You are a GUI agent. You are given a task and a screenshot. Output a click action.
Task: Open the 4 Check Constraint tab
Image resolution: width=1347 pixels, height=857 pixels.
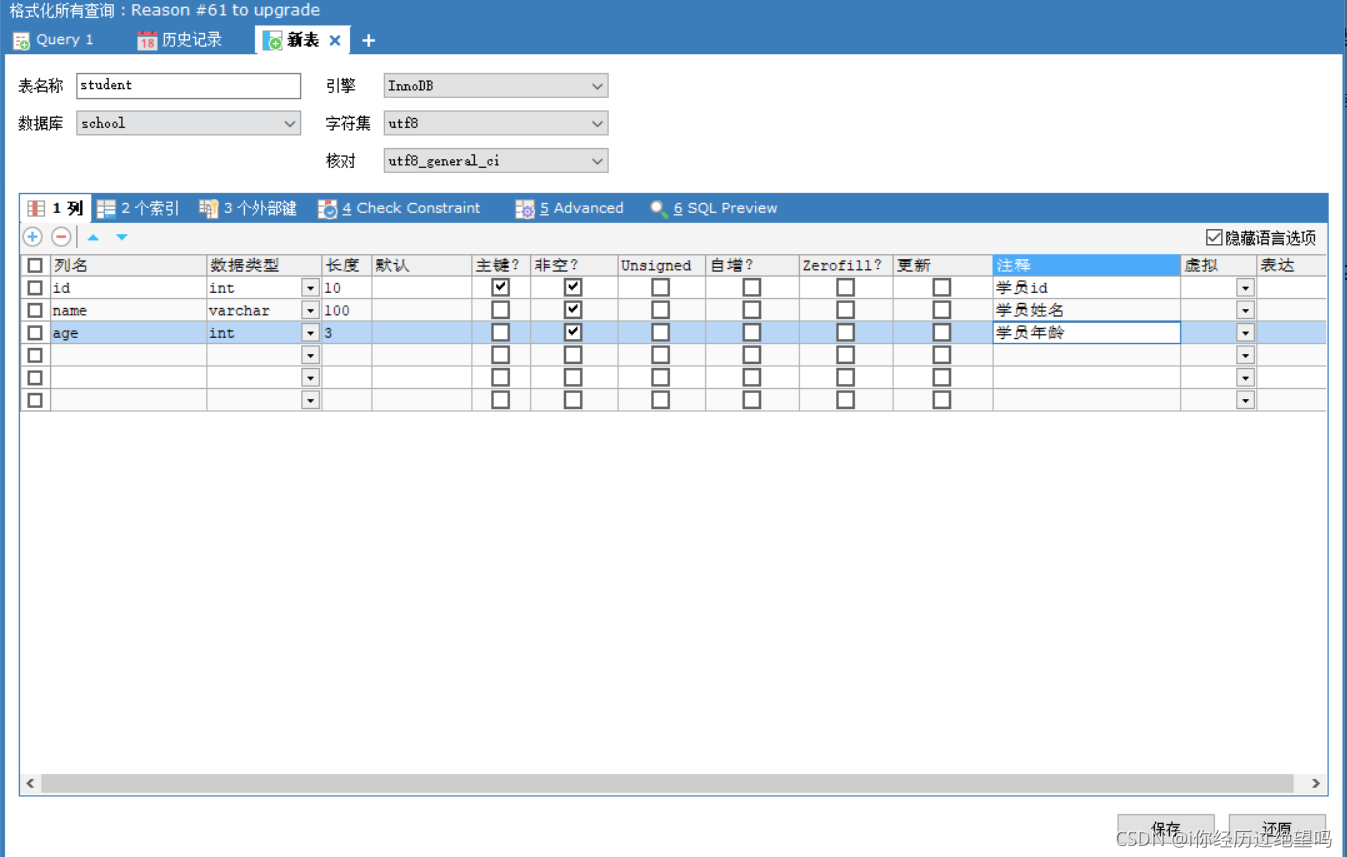coord(400,208)
